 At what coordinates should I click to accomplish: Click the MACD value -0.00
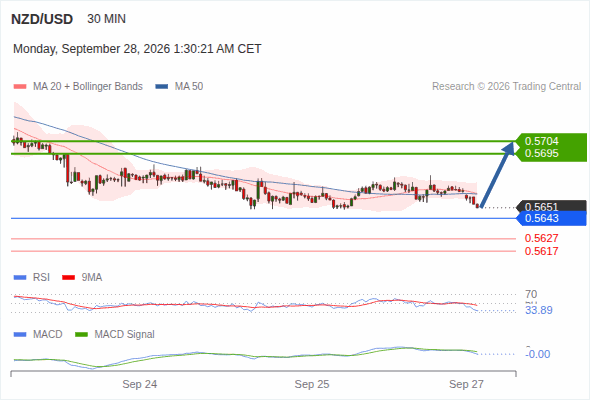tap(538, 354)
